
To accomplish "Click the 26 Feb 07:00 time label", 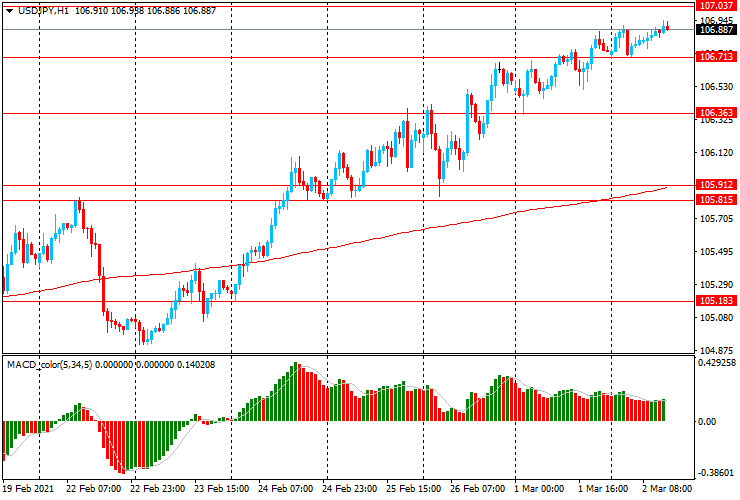I will [x=478, y=489].
